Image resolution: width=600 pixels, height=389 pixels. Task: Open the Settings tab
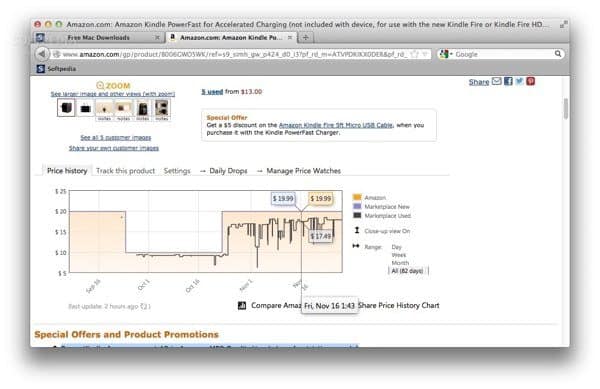pyautogui.click(x=177, y=171)
